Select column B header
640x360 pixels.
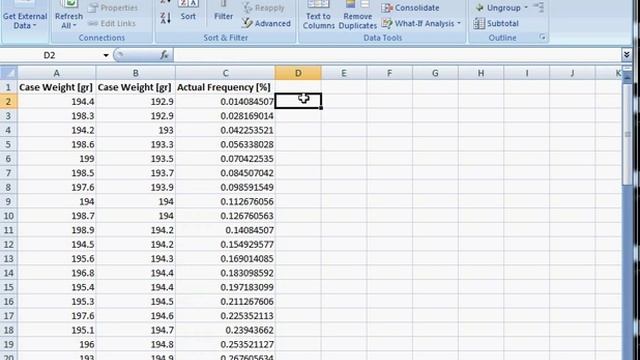(x=136, y=73)
